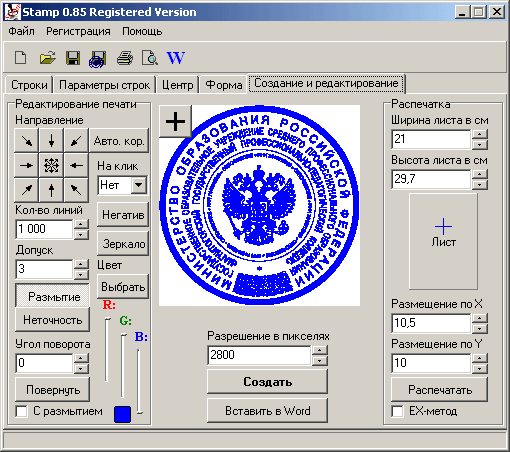
Task: Click the blue W Word icon
Action: click(175, 58)
